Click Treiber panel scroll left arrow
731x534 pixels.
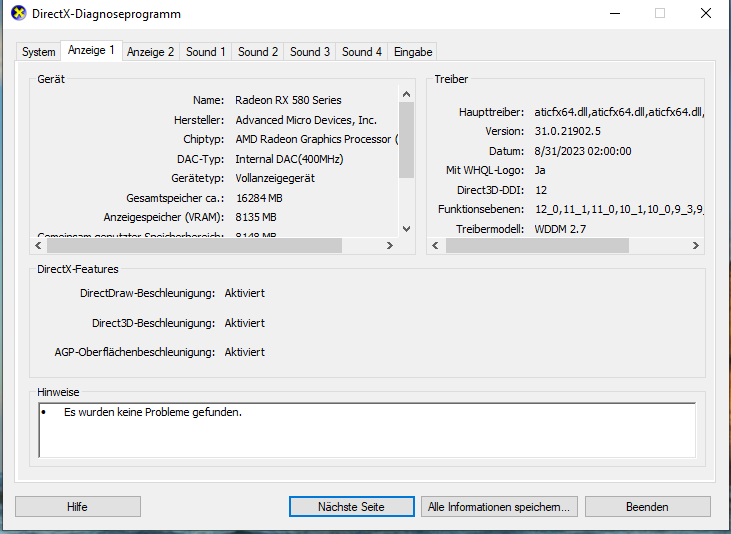(435, 245)
